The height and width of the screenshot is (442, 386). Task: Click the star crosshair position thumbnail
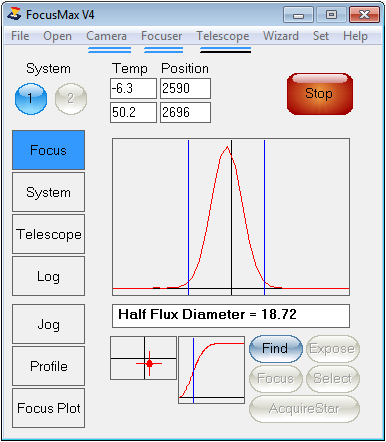tap(143, 358)
